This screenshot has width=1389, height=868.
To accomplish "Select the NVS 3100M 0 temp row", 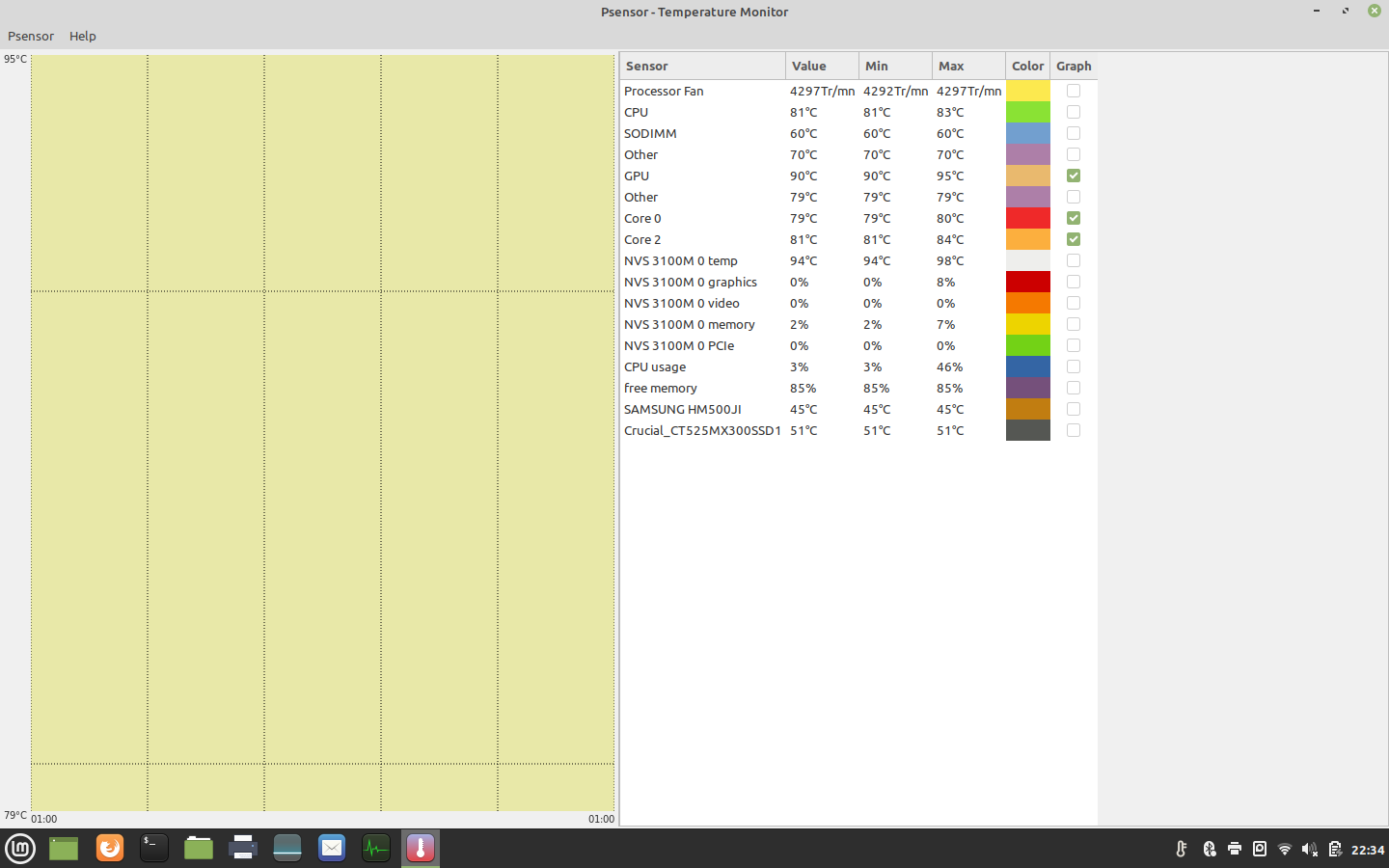I will pyautogui.click(x=702, y=260).
